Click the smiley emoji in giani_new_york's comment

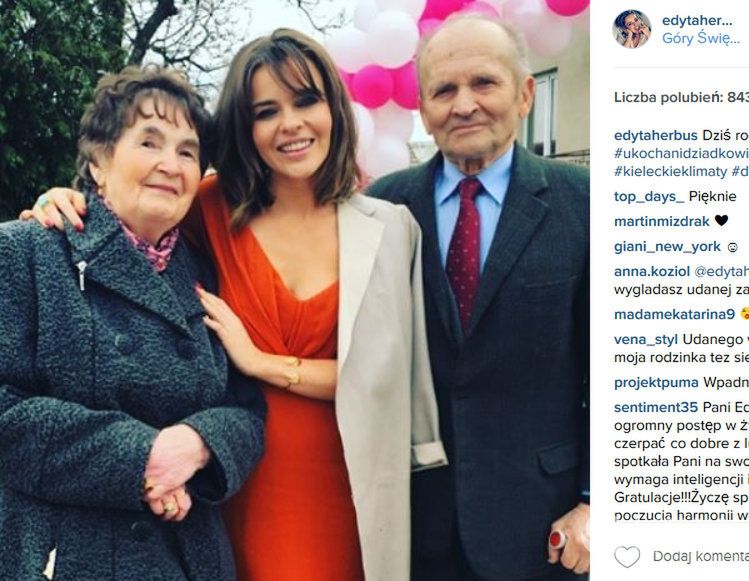pos(732,247)
